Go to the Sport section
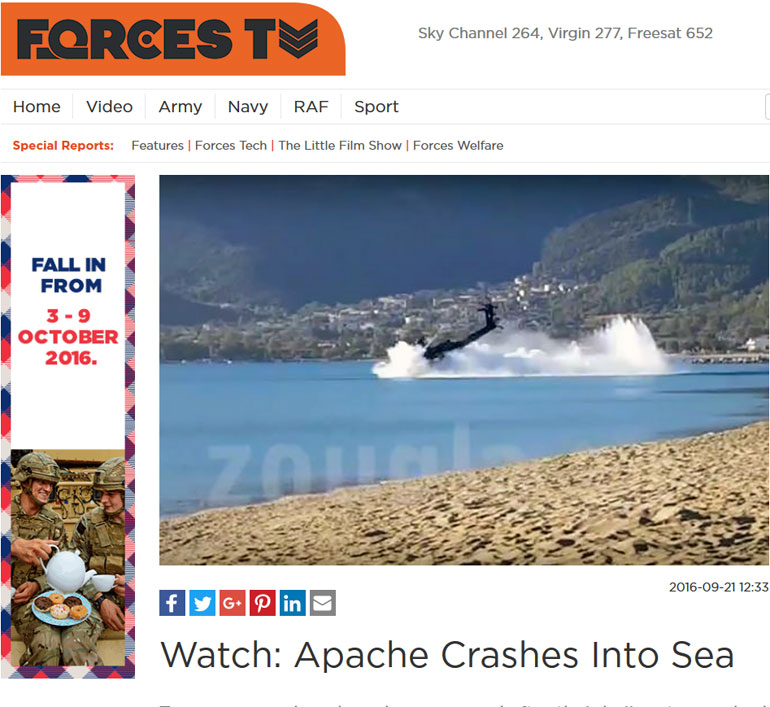The image size is (770, 707). pos(377,107)
